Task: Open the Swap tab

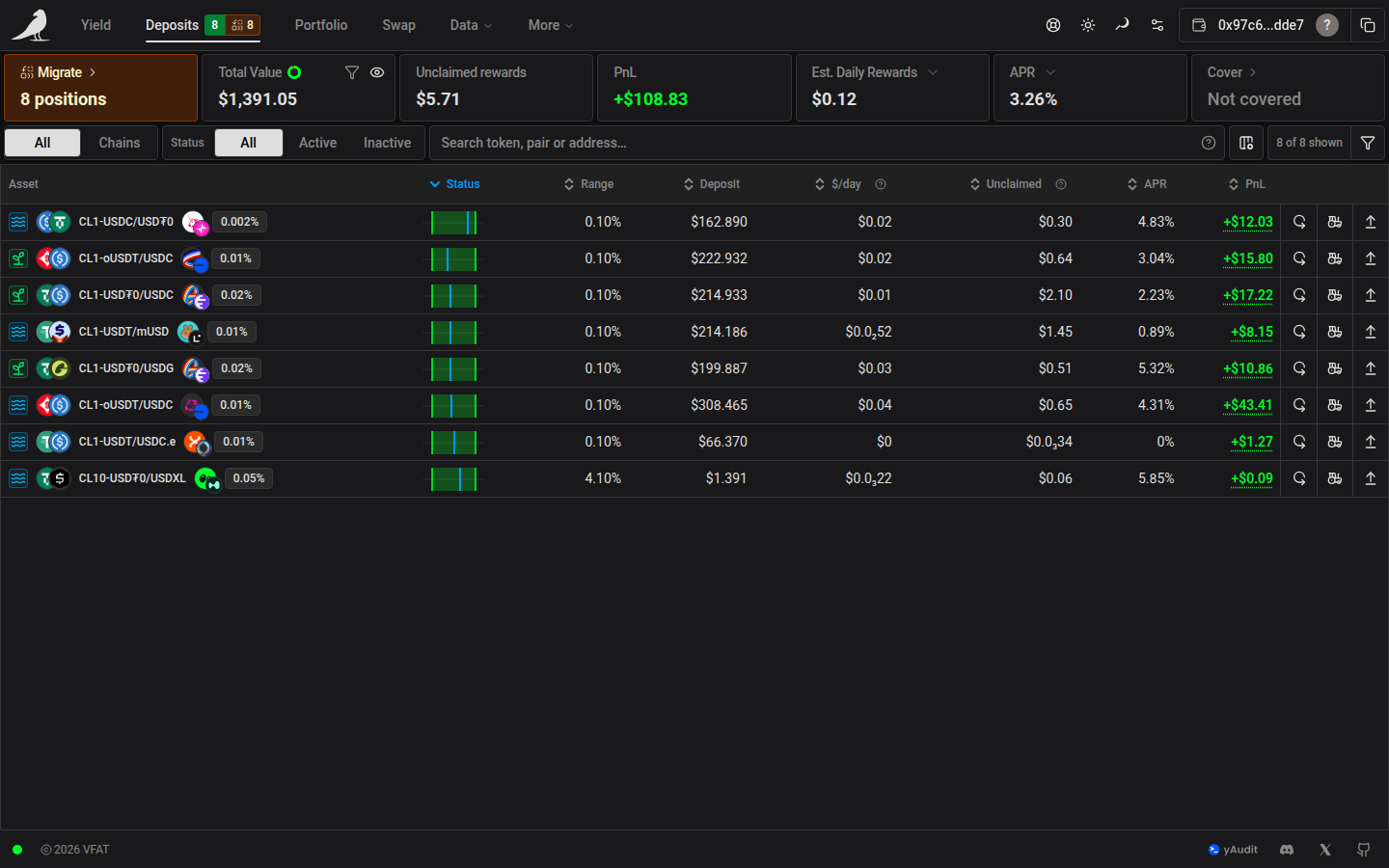Action: click(x=398, y=25)
